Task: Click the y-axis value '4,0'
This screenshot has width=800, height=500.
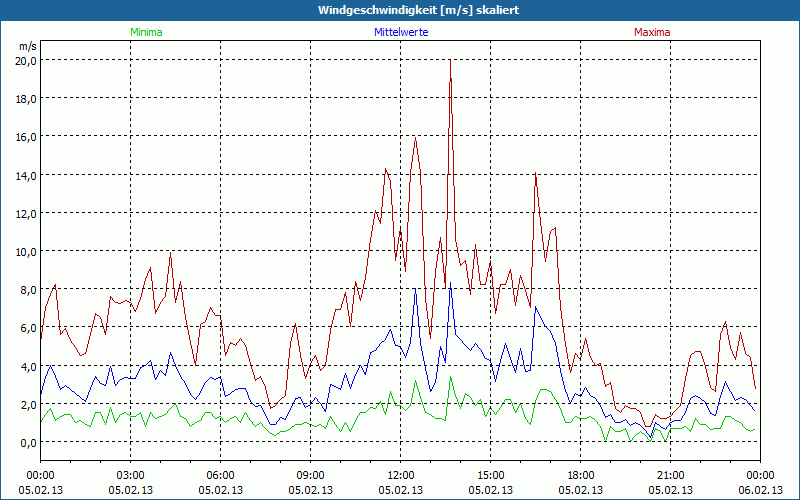Action: pyautogui.click(x=29, y=366)
